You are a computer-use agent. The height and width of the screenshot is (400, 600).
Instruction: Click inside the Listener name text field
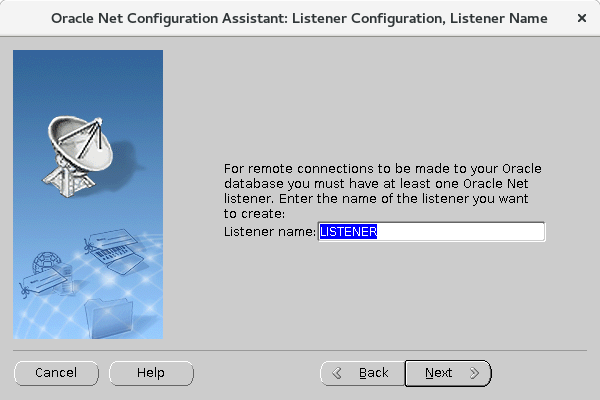[x=431, y=232]
